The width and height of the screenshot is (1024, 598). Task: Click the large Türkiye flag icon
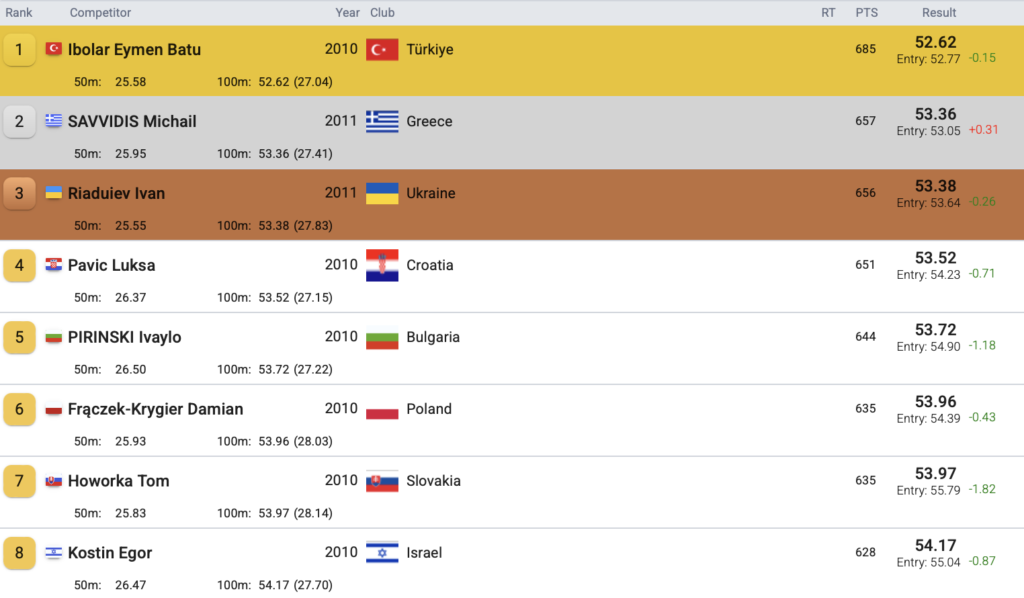pyautogui.click(x=382, y=50)
